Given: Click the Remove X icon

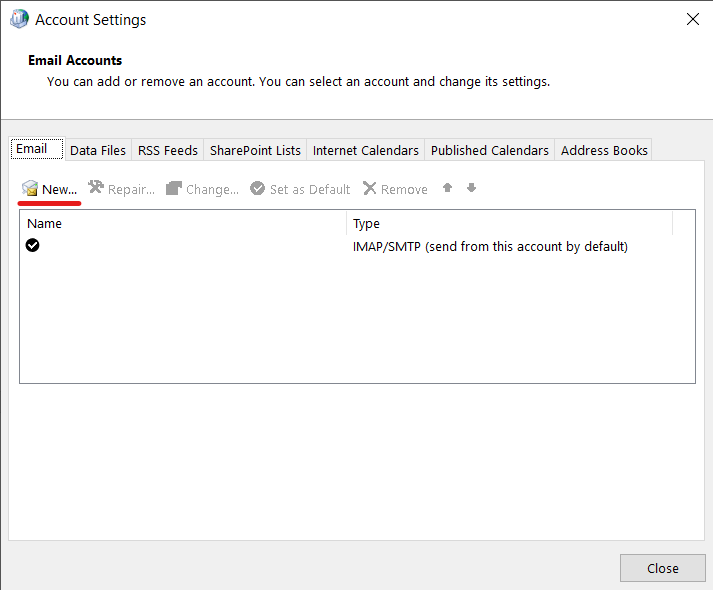Looking at the screenshot, I should pos(370,189).
